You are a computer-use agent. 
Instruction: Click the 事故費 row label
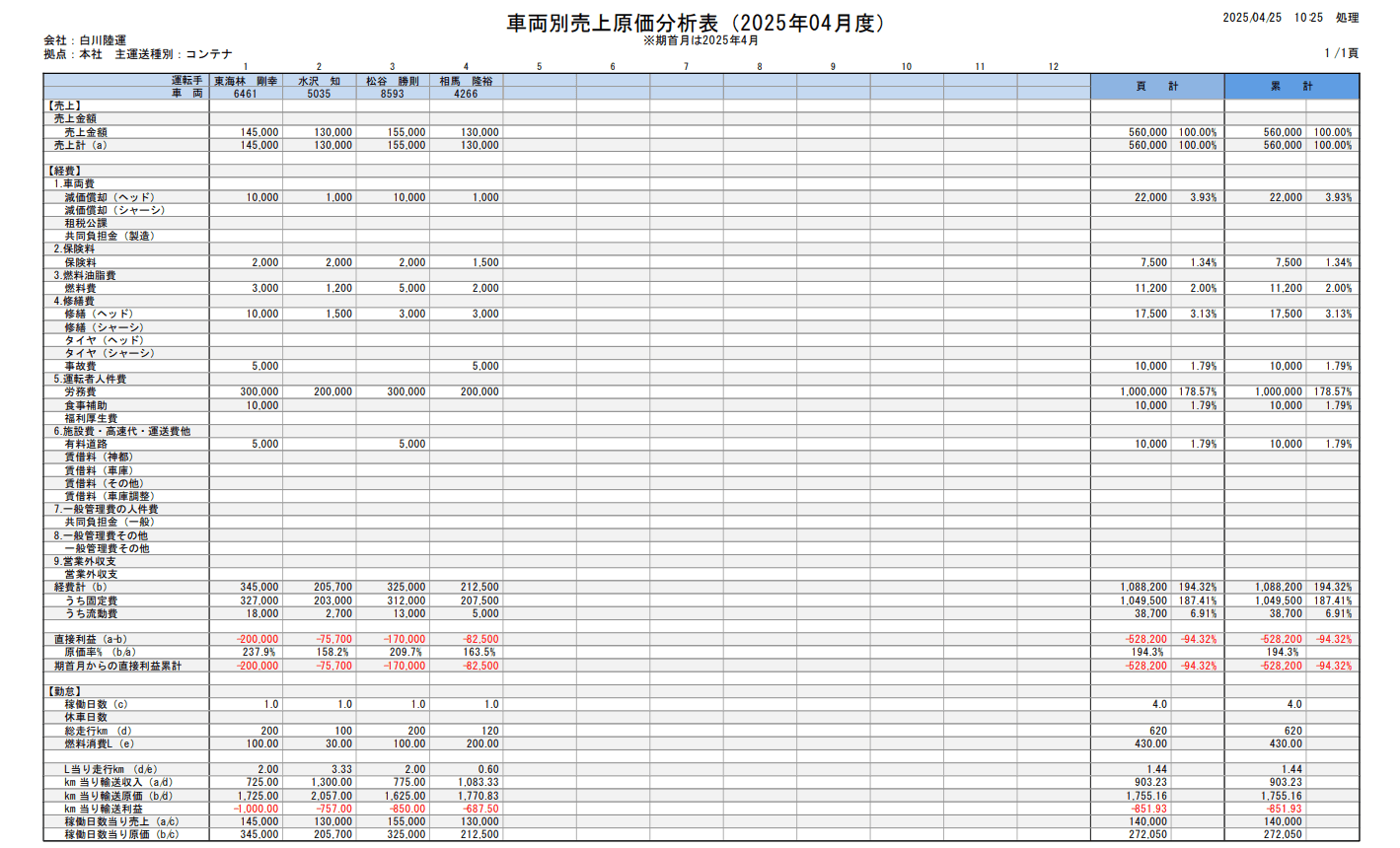pos(81,366)
